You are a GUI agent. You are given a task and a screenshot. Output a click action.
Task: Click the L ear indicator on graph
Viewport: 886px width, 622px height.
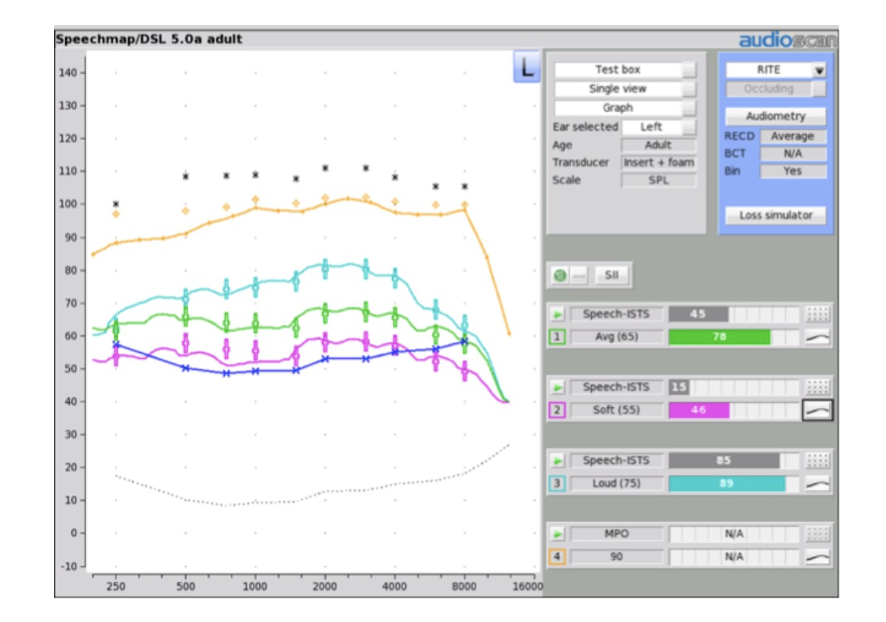[x=527, y=67]
